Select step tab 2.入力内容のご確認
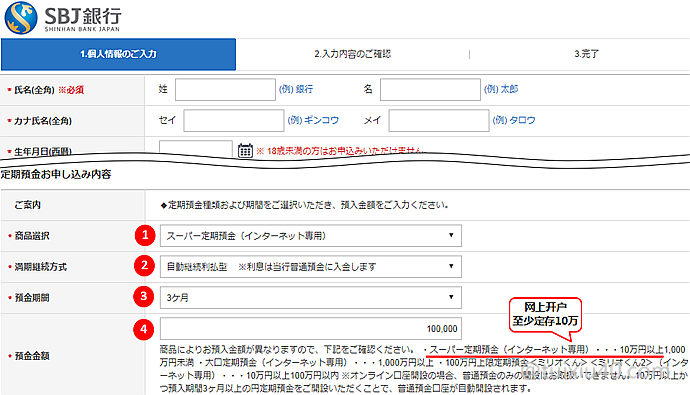 pyautogui.click(x=352, y=54)
